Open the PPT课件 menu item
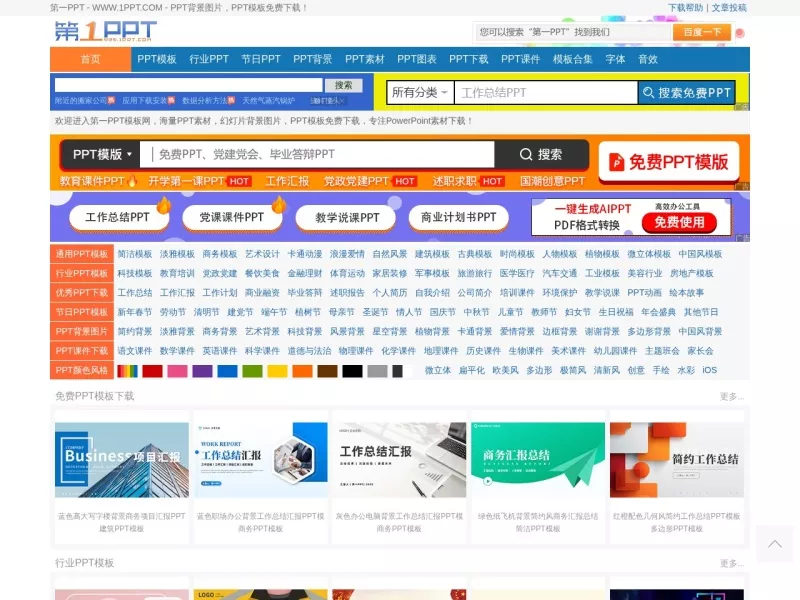 click(x=520, y=59)
